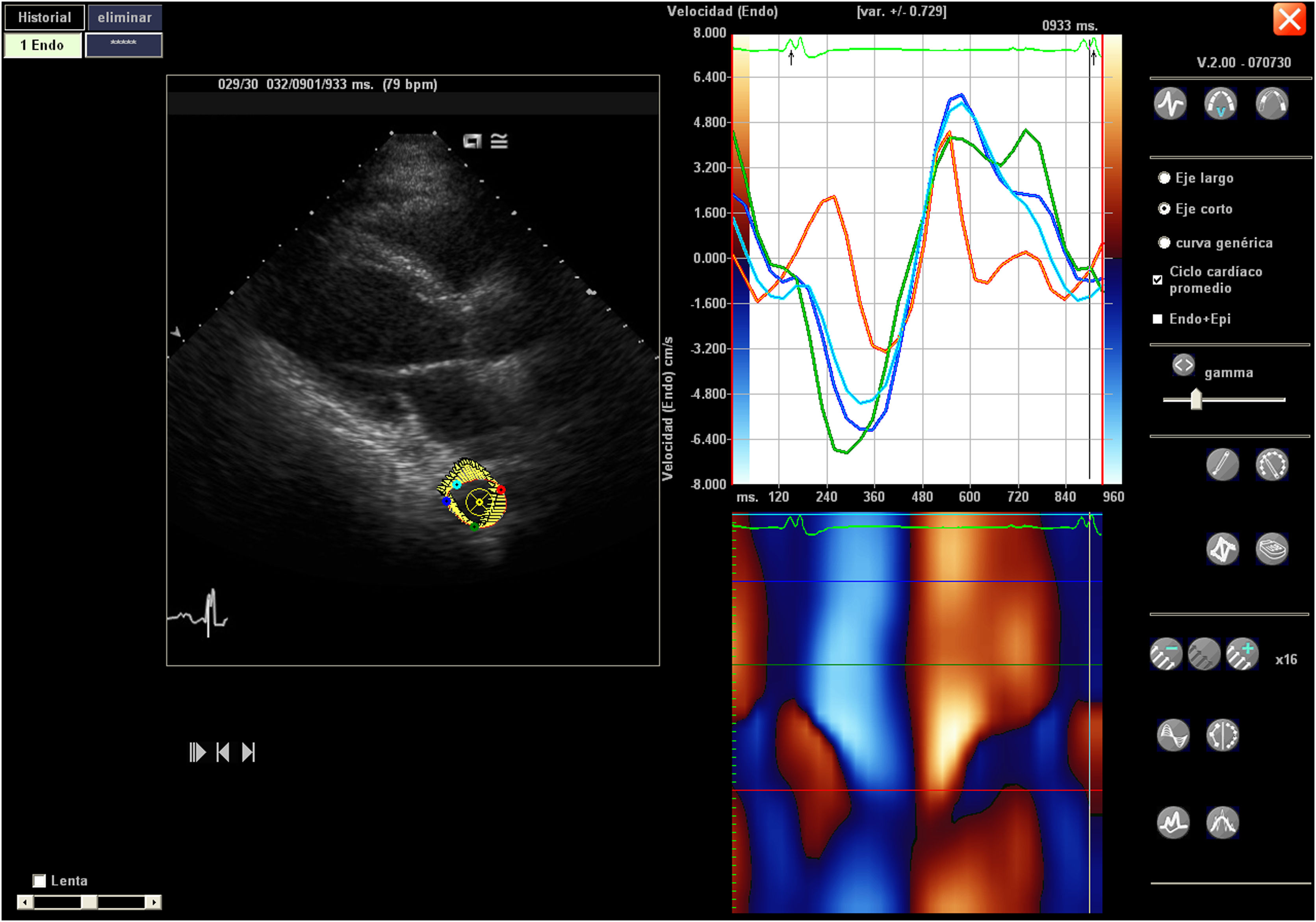
Task: Select the '1 Endo' history entry
Action: click(x=43, y=45)
